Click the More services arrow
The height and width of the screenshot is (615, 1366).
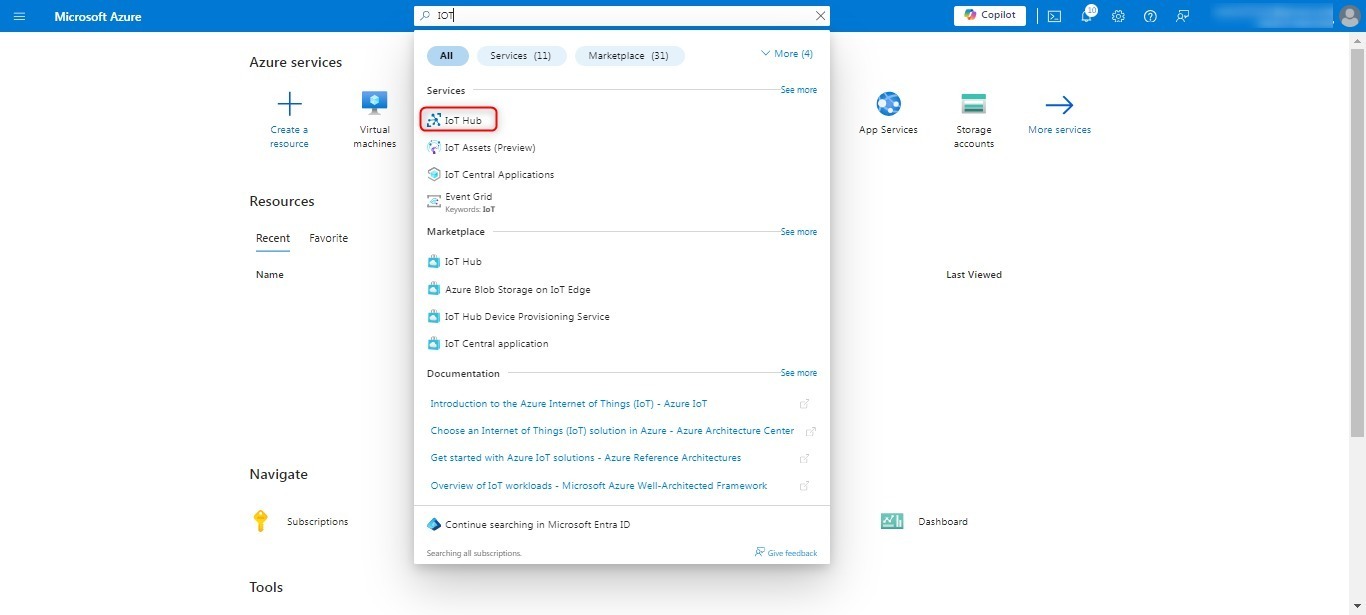click(1059, 105)
